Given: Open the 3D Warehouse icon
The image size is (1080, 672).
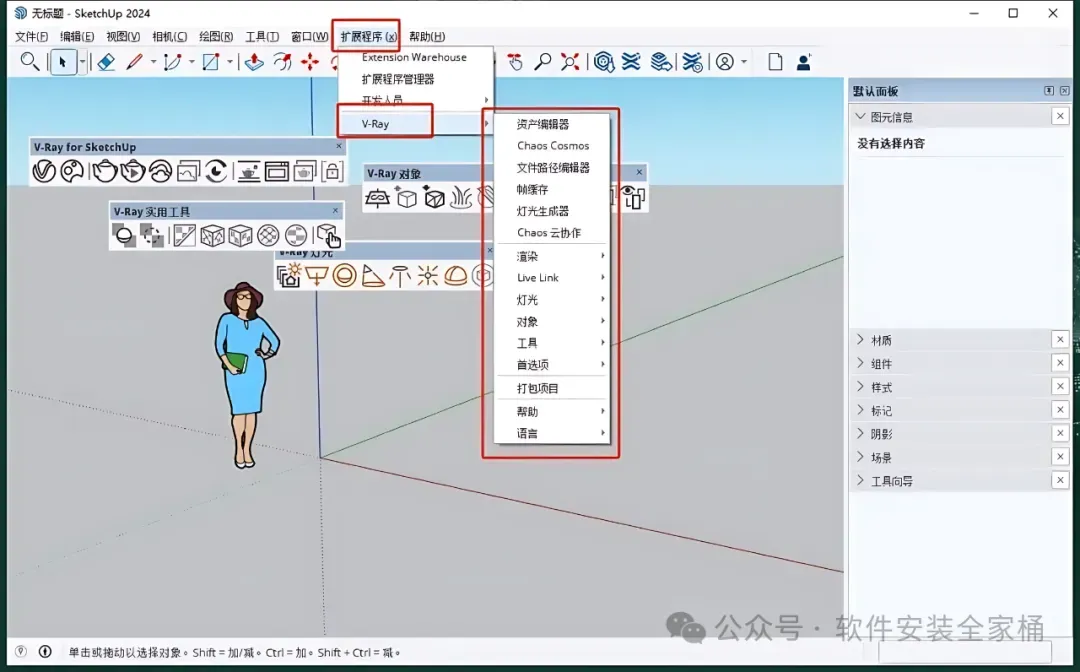Looking at the screenshot, I should point(604,62).
